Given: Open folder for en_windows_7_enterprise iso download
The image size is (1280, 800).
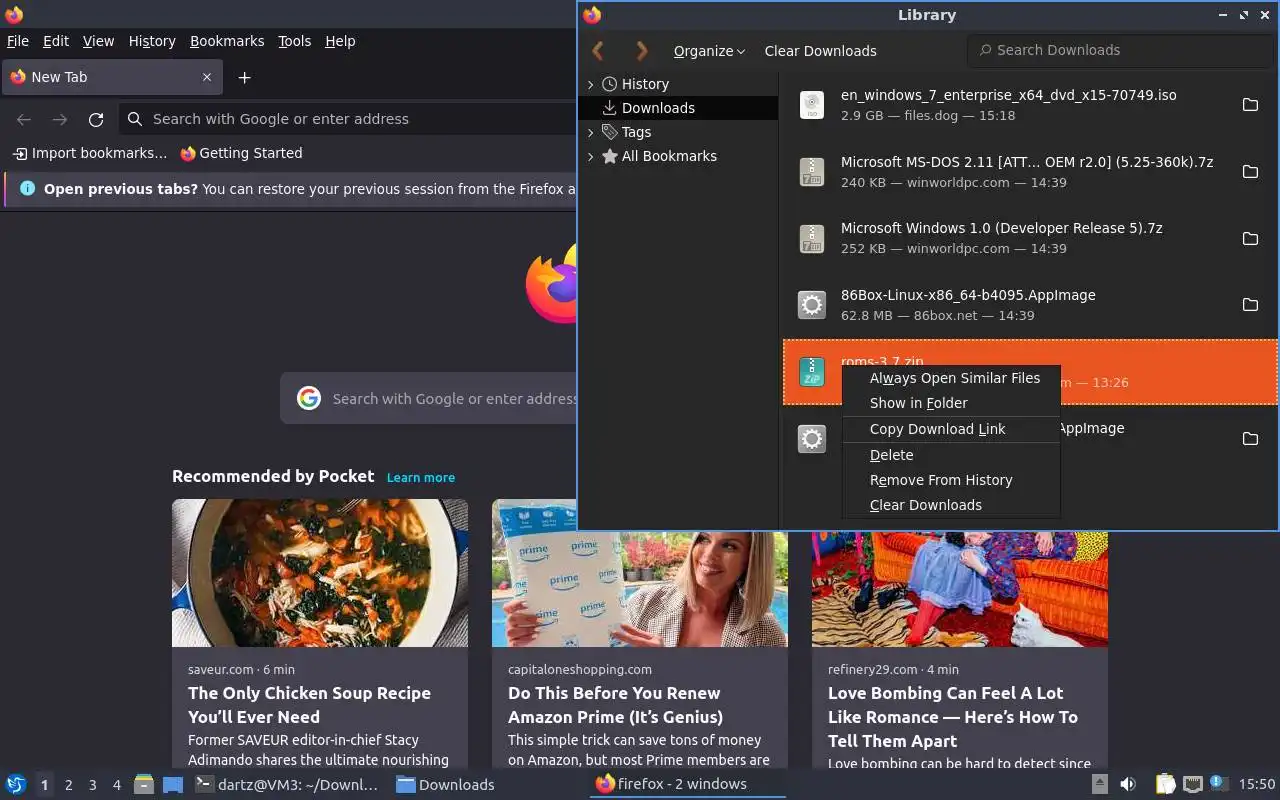Looking at the screenshot, I should (x=1250, y=105).
